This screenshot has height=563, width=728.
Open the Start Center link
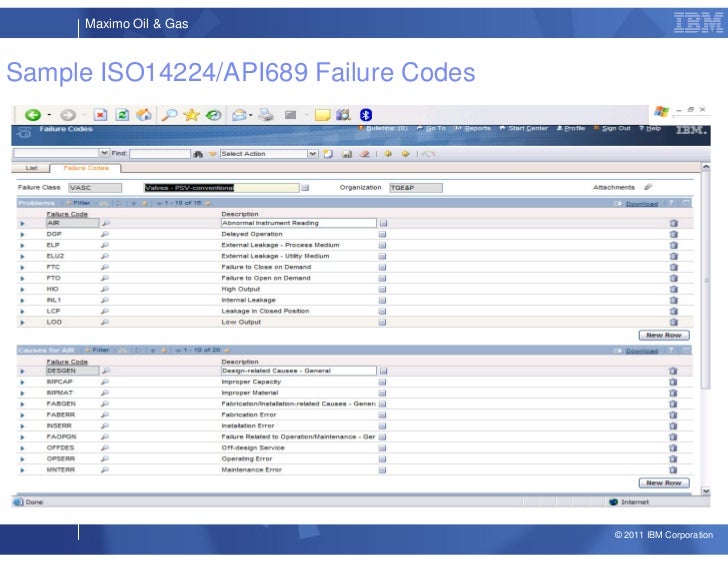[524, 128]
